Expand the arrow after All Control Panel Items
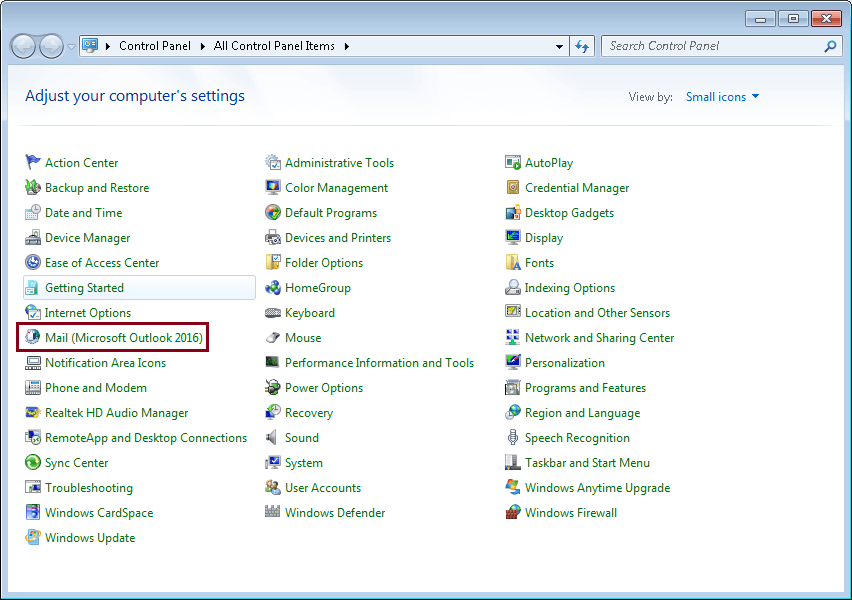Screen dimensions: 852x600 click(347, 46)
